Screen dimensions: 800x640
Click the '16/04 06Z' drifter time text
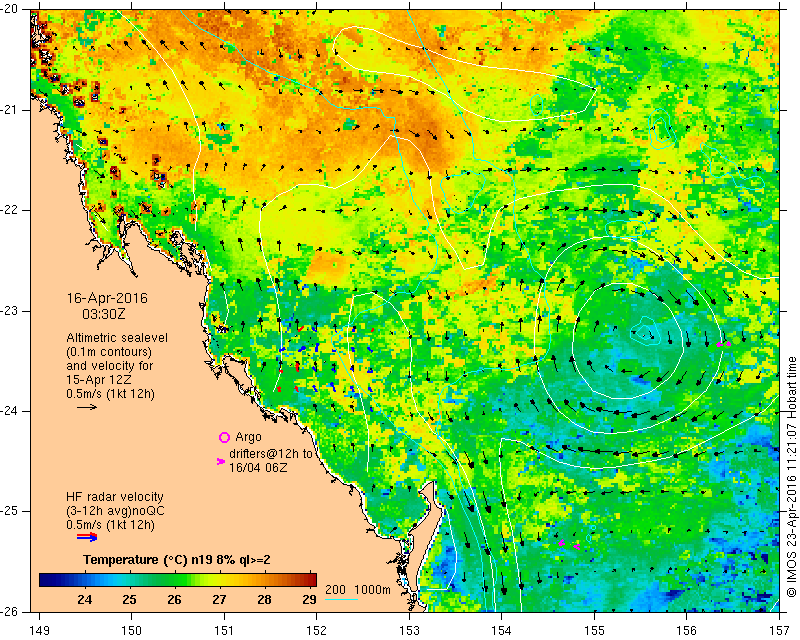pos(258,467)
